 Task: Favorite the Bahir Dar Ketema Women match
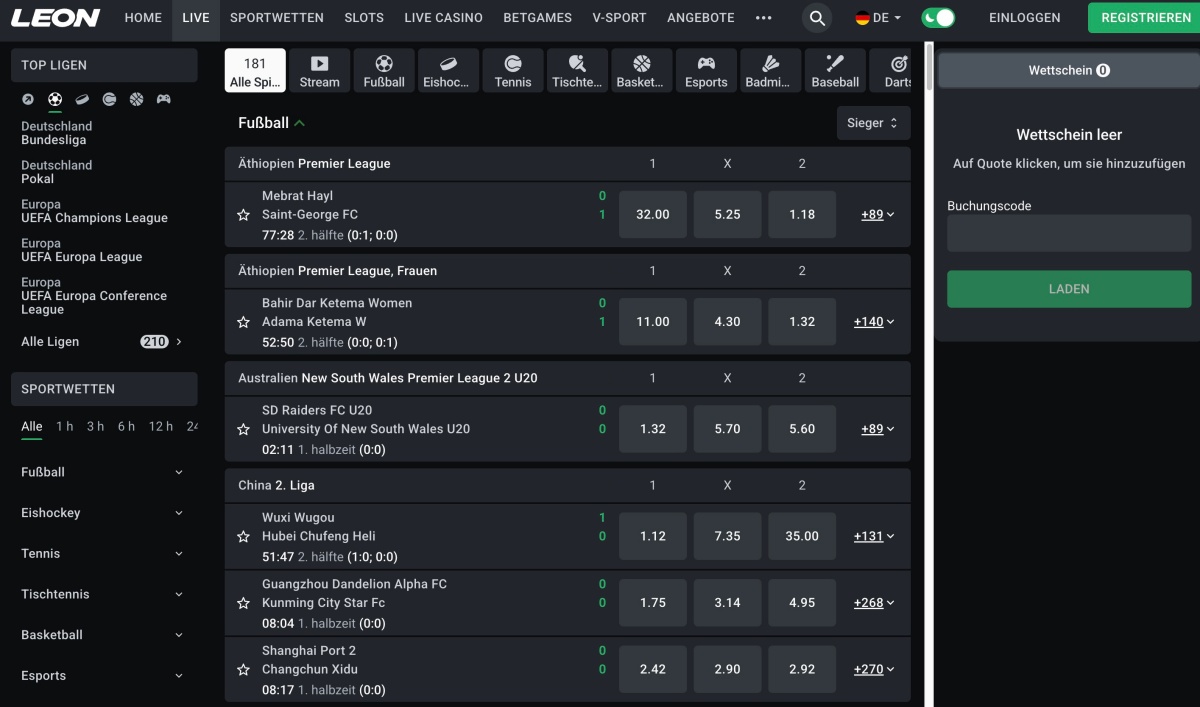pos(243,322)
